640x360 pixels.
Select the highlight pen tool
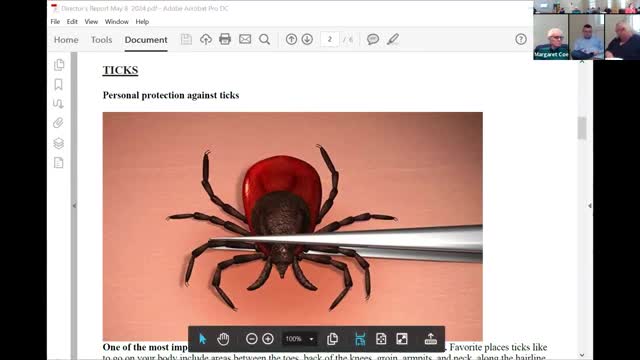tap(393, 39)
